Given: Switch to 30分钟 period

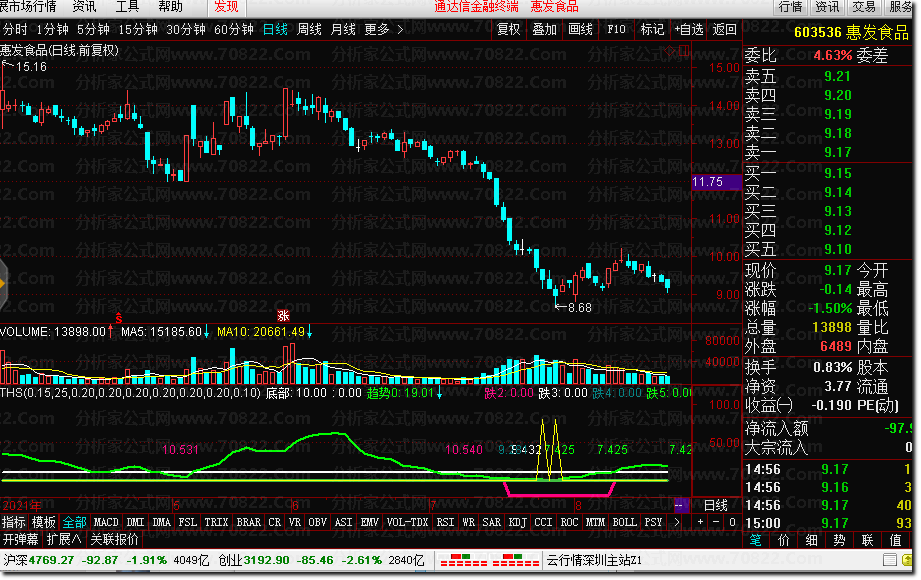Looking at the screenshot, I should (x=186, y=29).
